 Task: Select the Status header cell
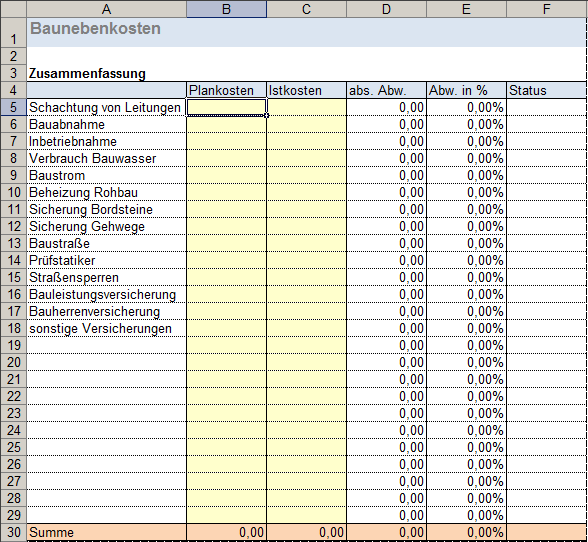coord(546,90)
